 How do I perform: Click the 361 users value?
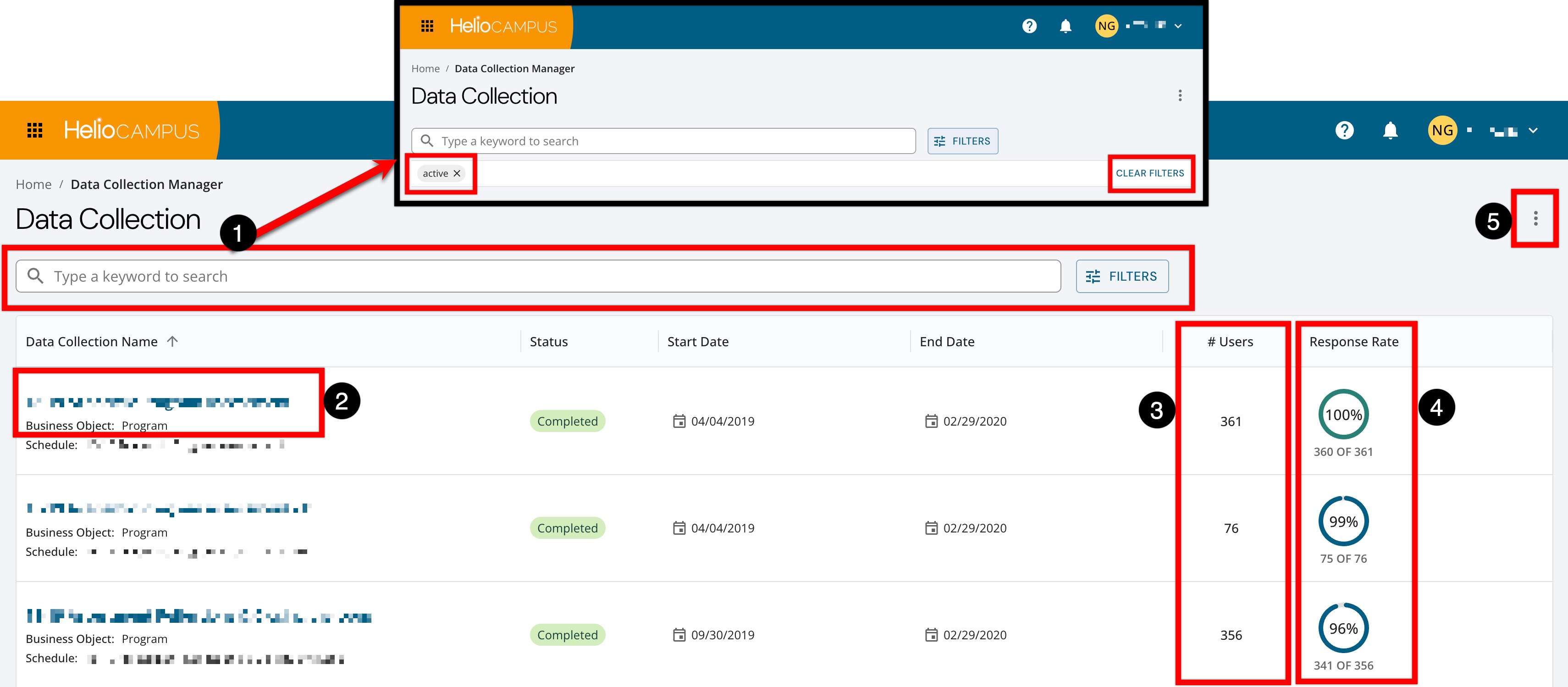[1231, 421]
